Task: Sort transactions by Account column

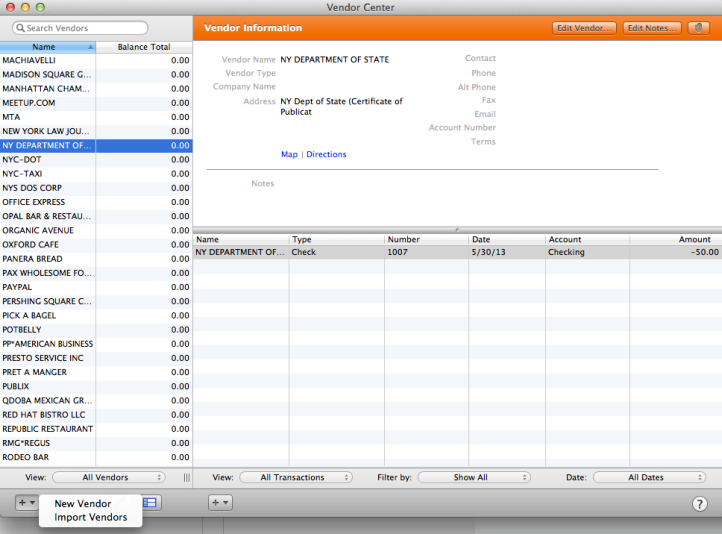Action: click(x=588, y=239)
